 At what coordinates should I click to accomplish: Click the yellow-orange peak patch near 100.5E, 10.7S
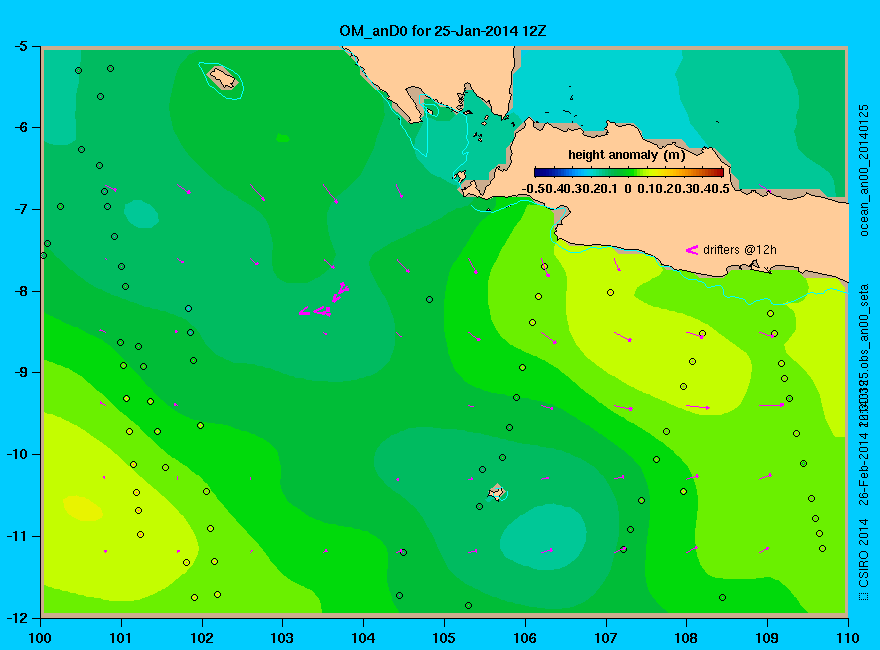click(82, 508)
